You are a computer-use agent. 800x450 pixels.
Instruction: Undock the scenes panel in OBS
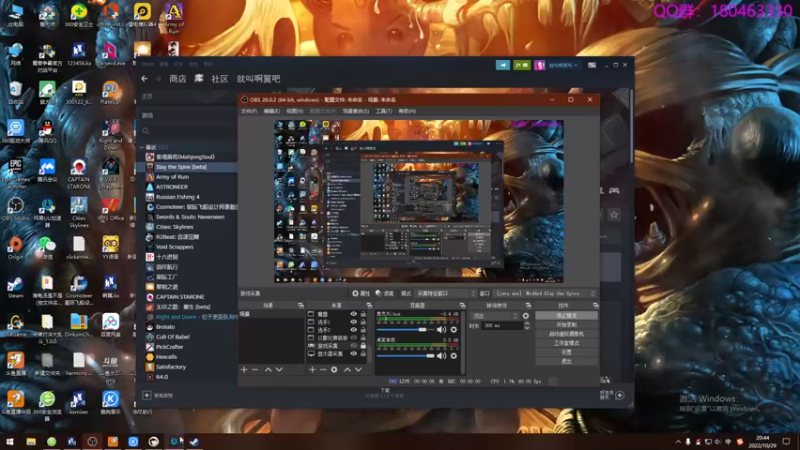tap(301, 305)
